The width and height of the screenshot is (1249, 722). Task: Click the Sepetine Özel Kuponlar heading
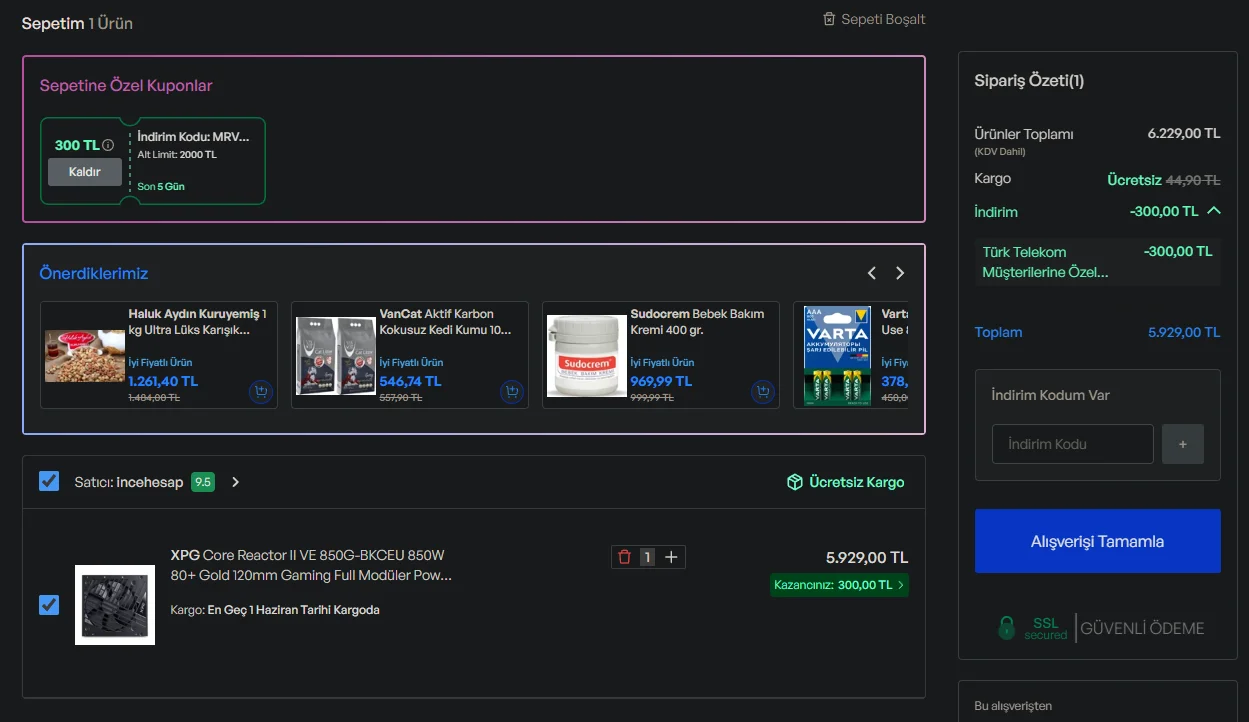pyautogui.click(x=126, y=86)
